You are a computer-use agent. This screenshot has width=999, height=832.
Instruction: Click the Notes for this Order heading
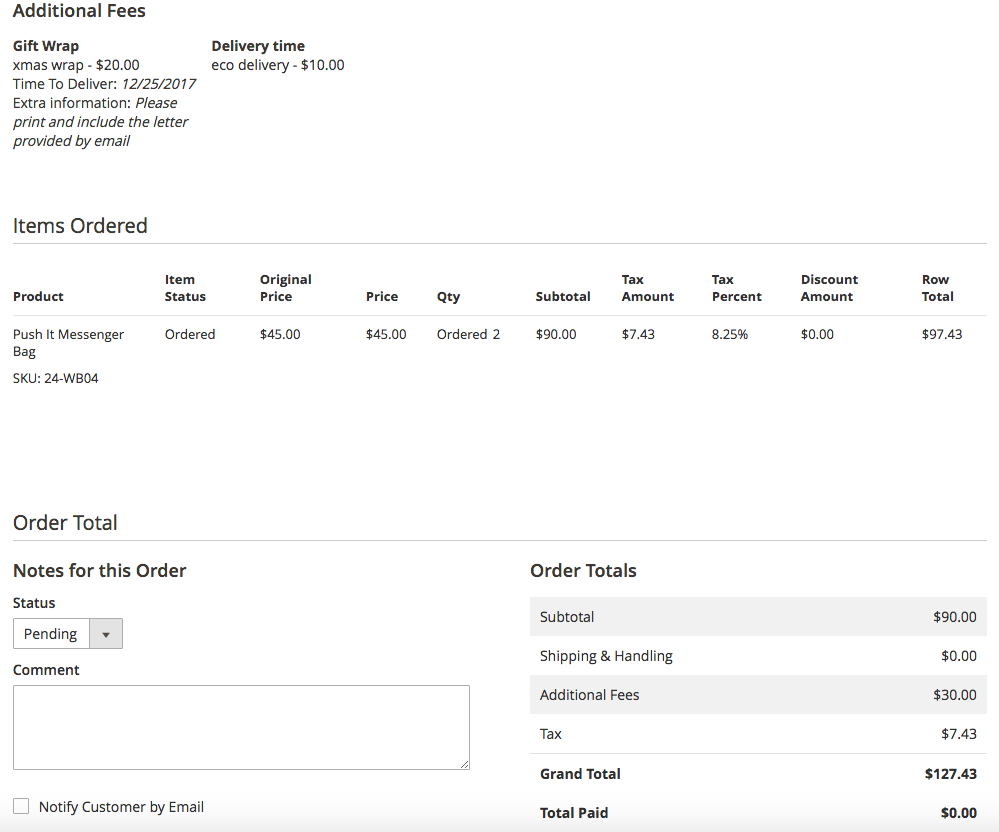coord(100,570)
